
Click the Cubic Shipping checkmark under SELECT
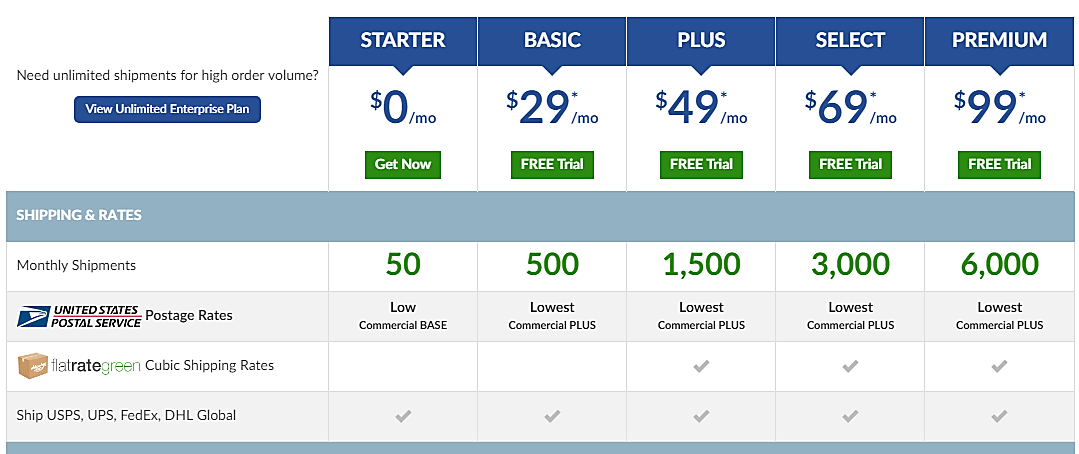[x=851, y=367]
